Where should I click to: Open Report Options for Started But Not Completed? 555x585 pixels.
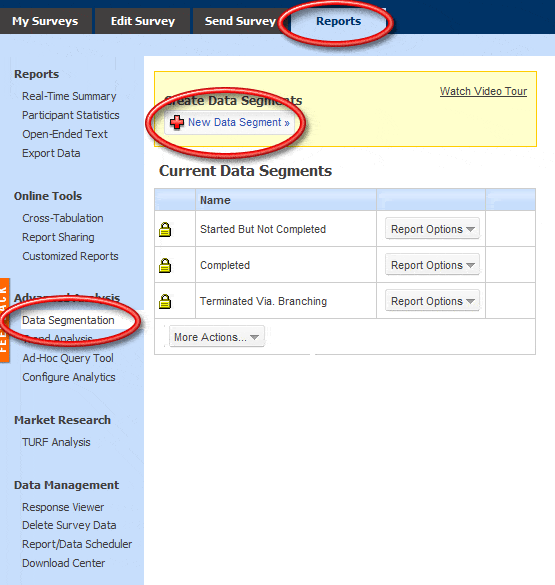click(x=432, y=229)
